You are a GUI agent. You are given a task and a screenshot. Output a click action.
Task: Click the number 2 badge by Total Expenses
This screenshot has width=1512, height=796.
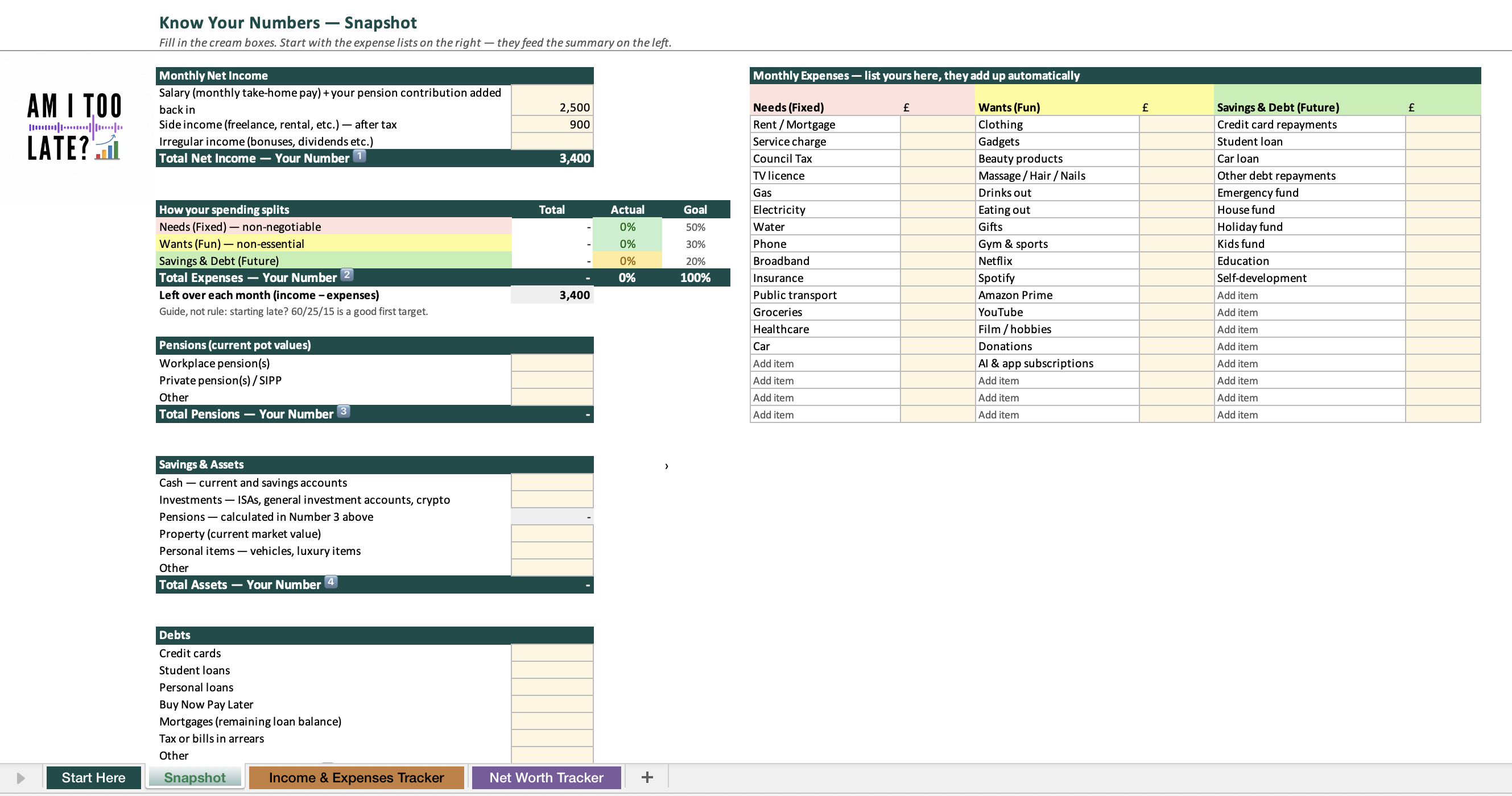point(347,275)
